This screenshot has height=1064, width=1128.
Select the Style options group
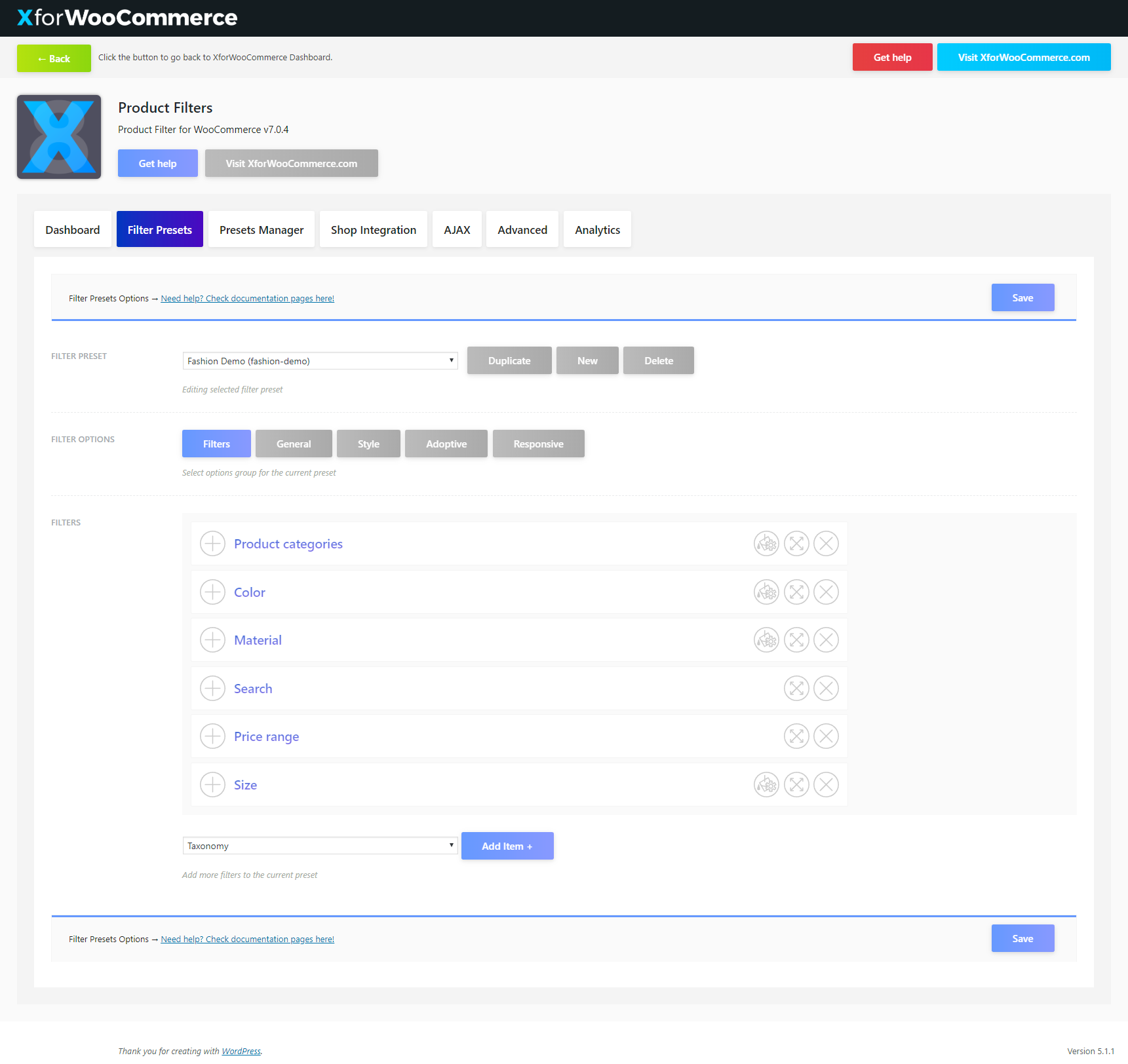coord(368,444)
